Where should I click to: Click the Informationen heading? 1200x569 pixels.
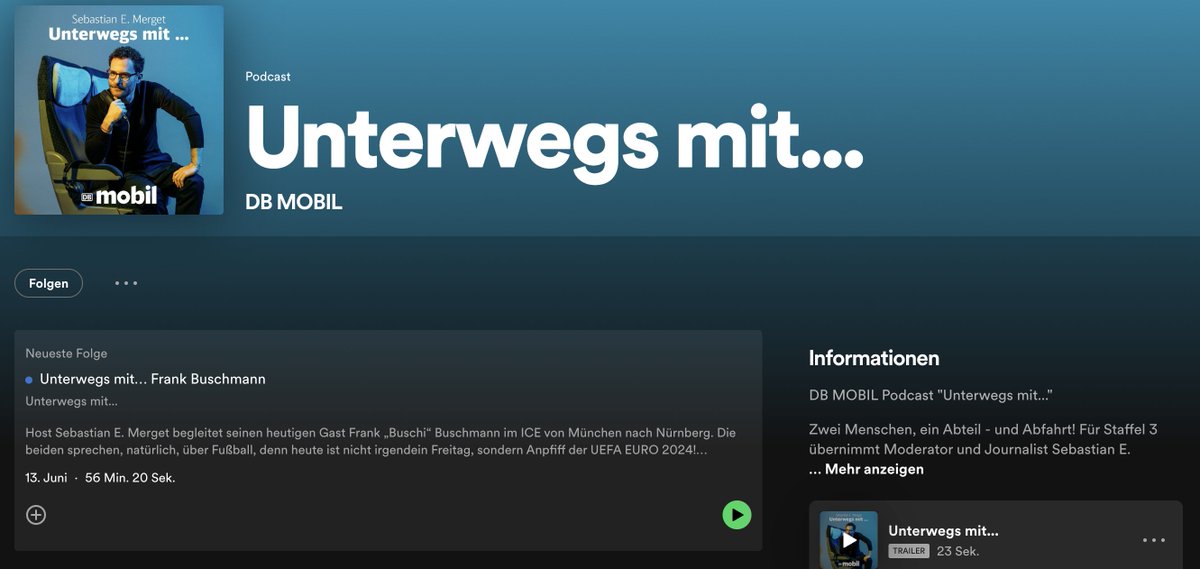pyautogui.click(x=874, y=358)
